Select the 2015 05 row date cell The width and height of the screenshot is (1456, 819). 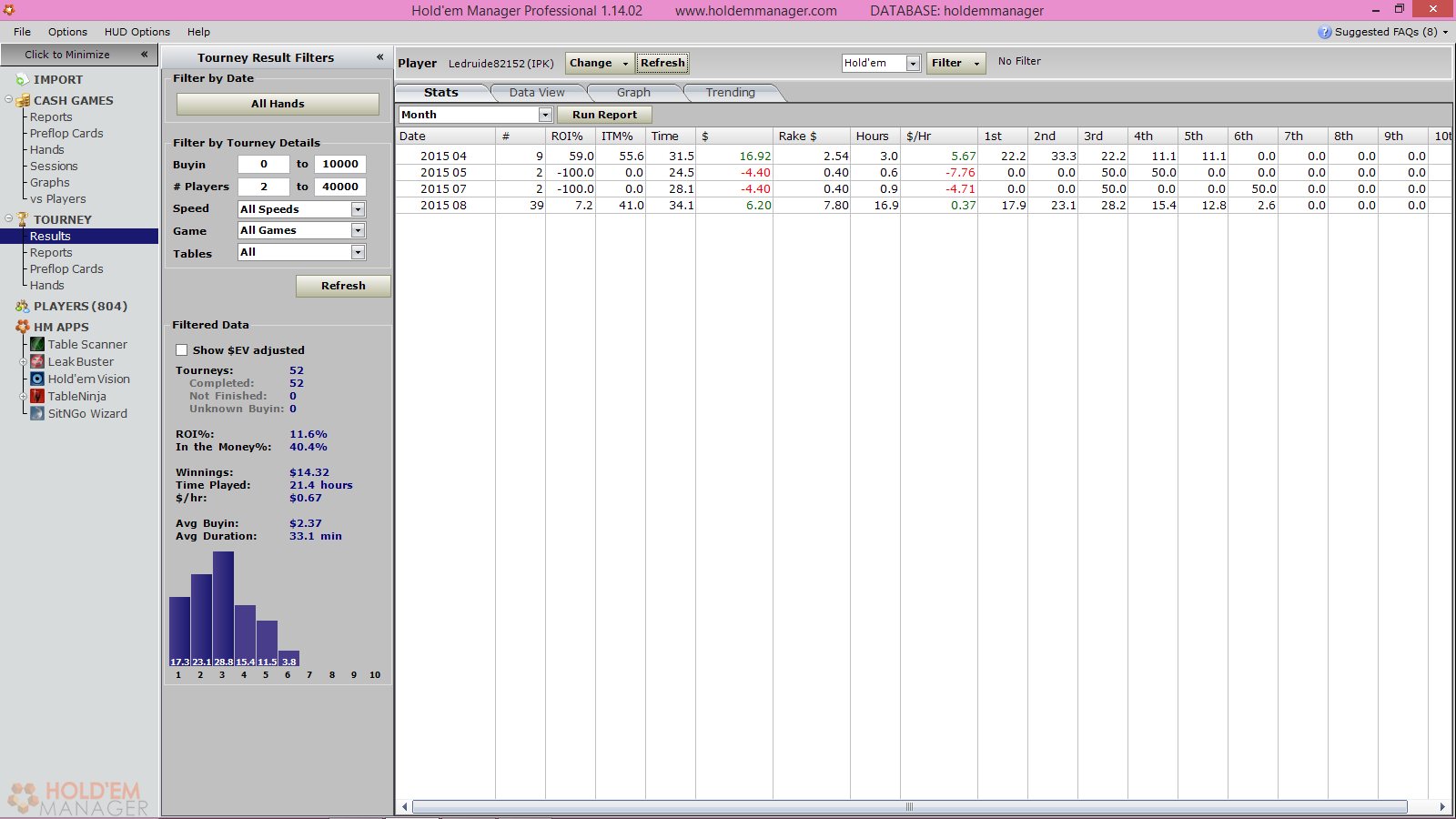[443, 173]
